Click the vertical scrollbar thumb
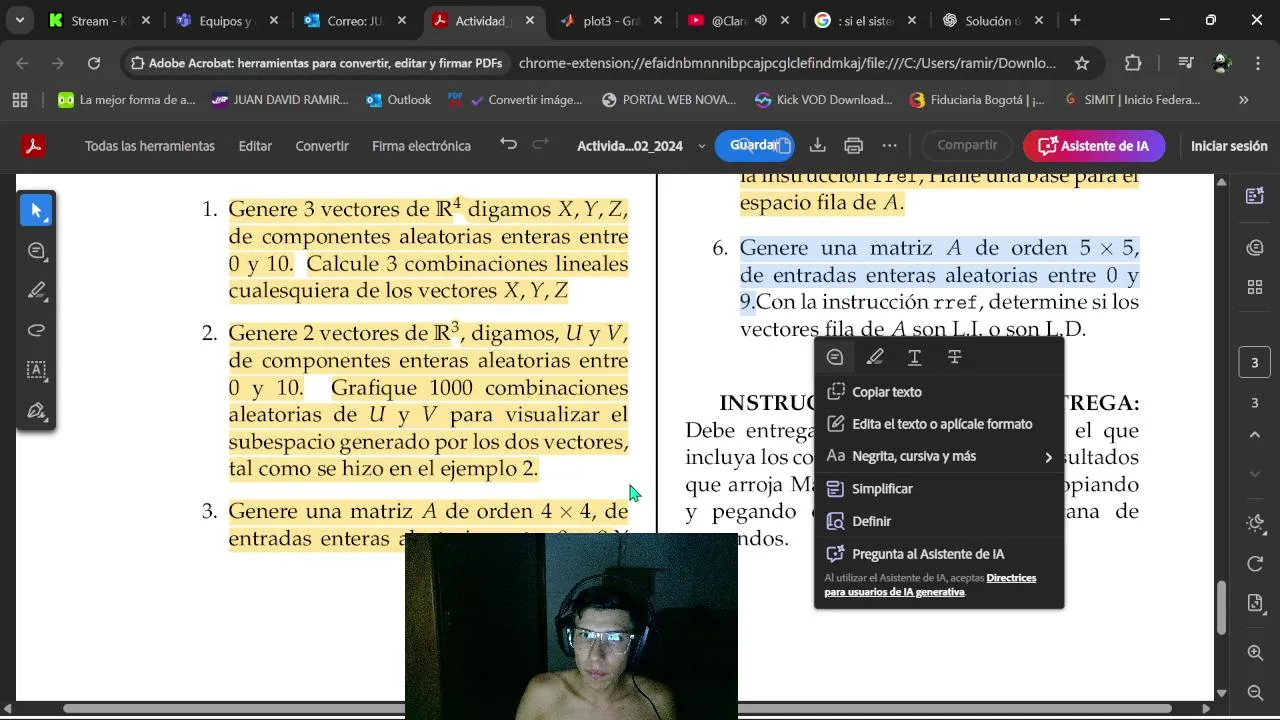The width and height of the screenshot is (1280, 720). 1221,608
